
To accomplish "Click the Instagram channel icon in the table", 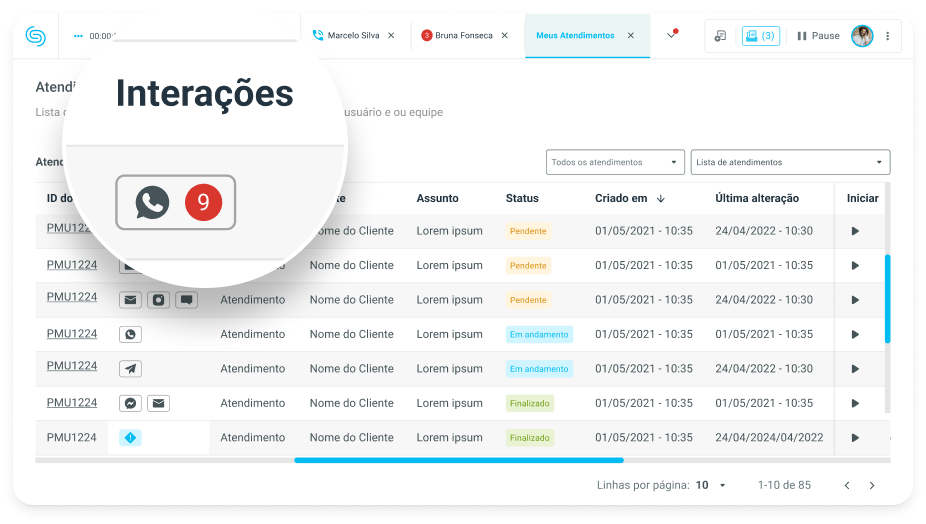I will [158, 300].
